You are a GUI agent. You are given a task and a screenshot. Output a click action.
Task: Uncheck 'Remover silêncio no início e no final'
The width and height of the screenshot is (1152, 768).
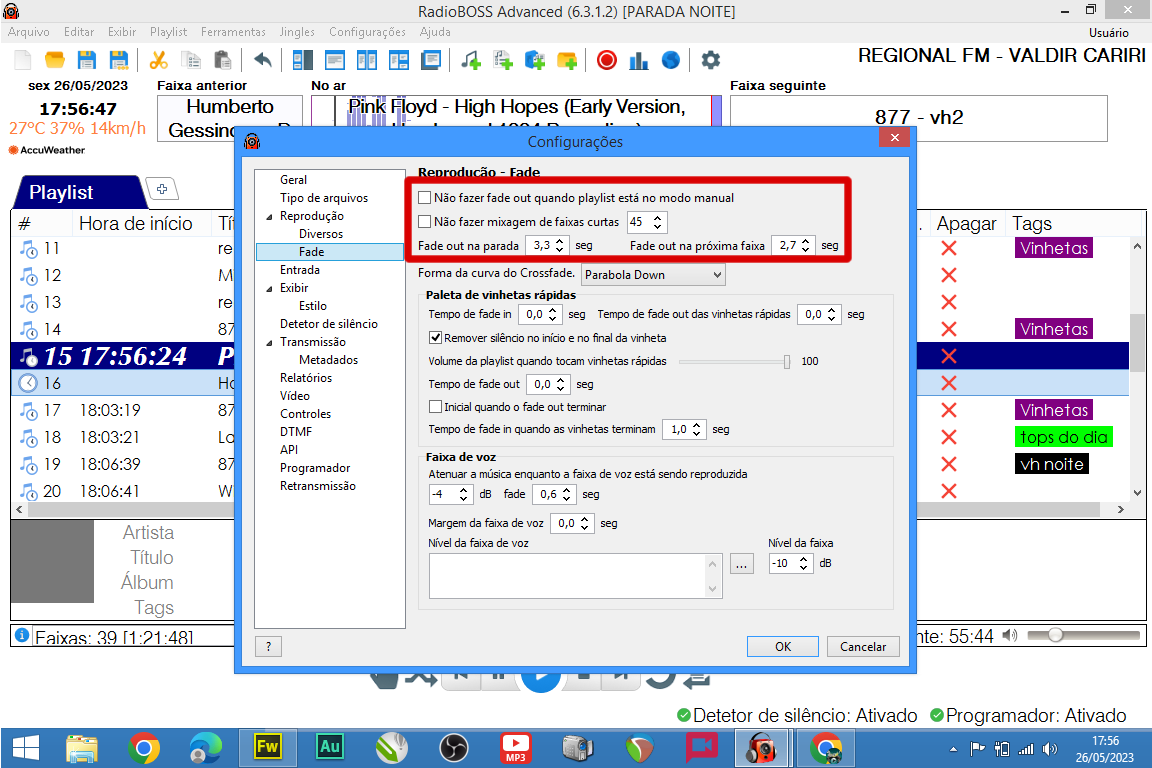(x=436, y=337)
